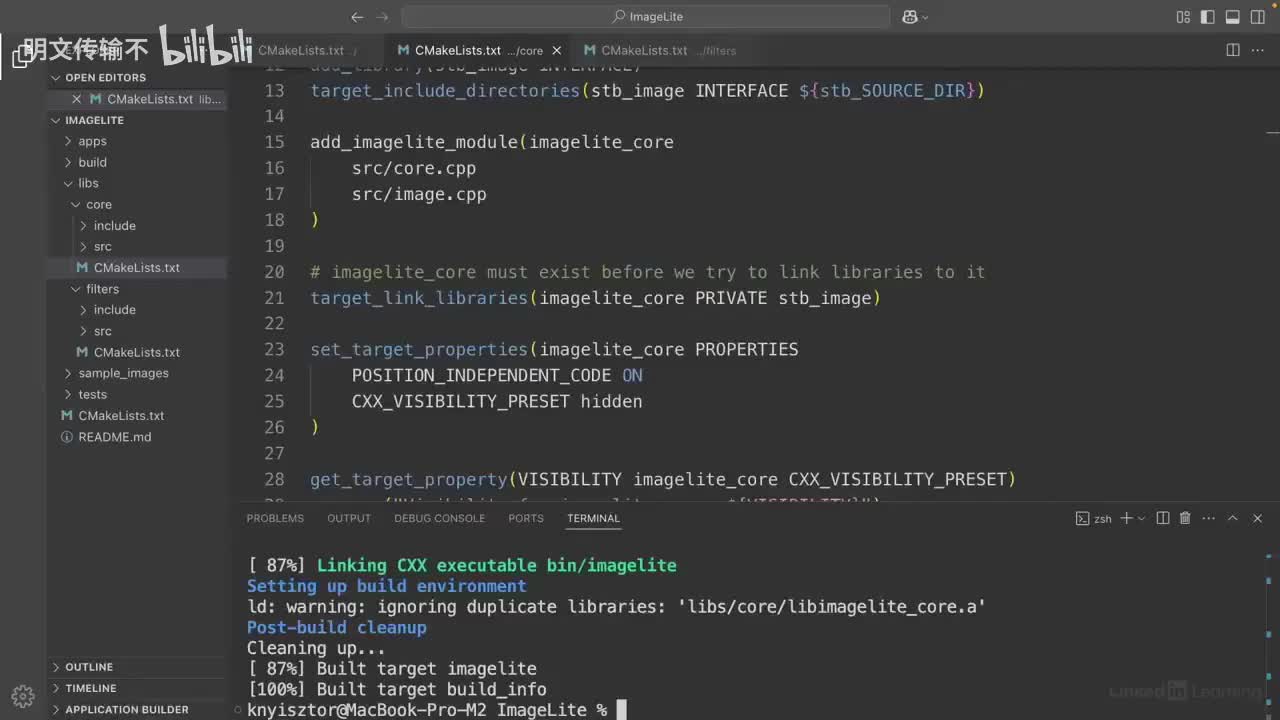
Task: Click line number 23 in the gutter
Action: (x=274, y=349)
